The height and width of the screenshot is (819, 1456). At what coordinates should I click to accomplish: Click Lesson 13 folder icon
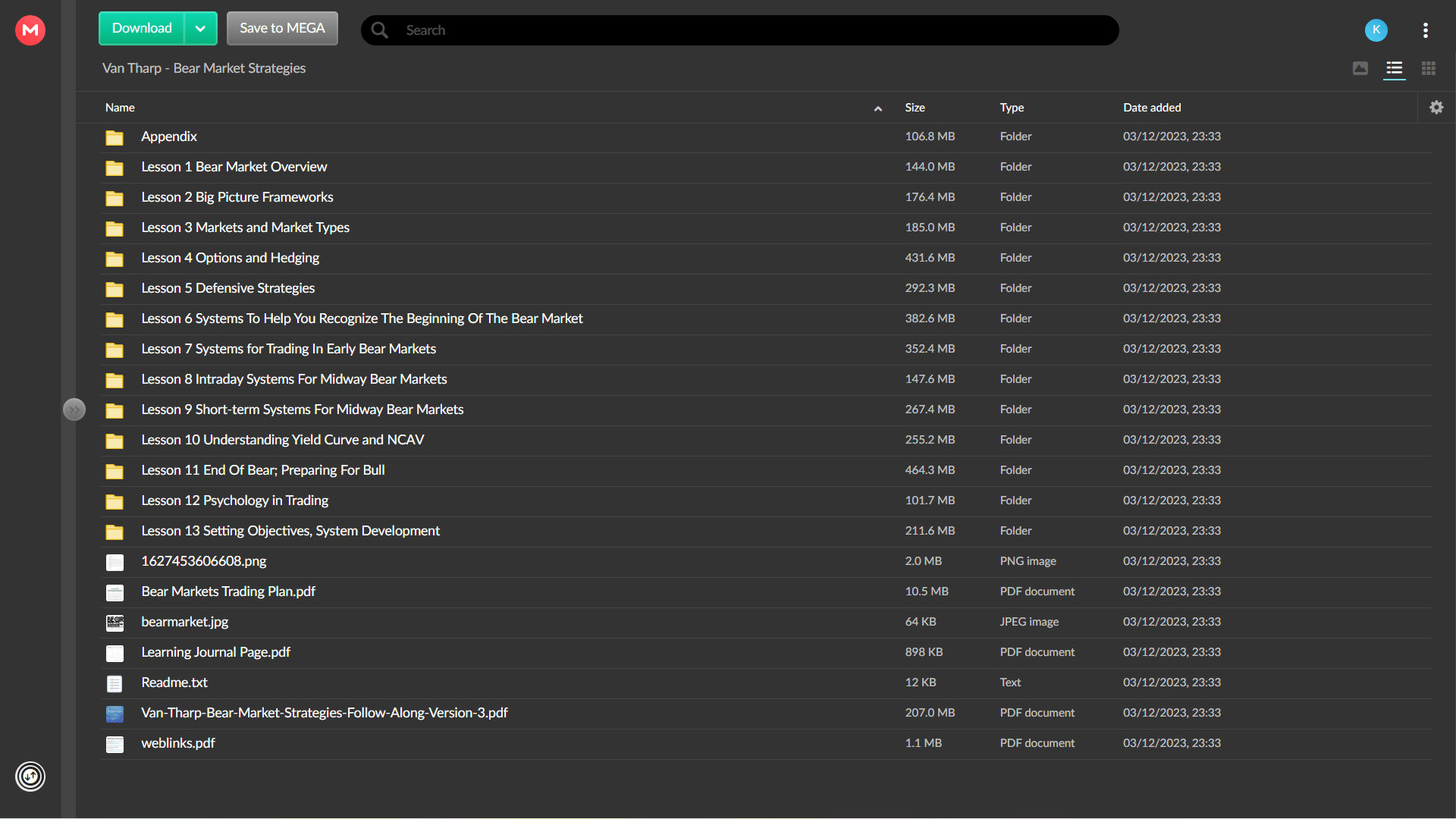(x=115, y=532)
